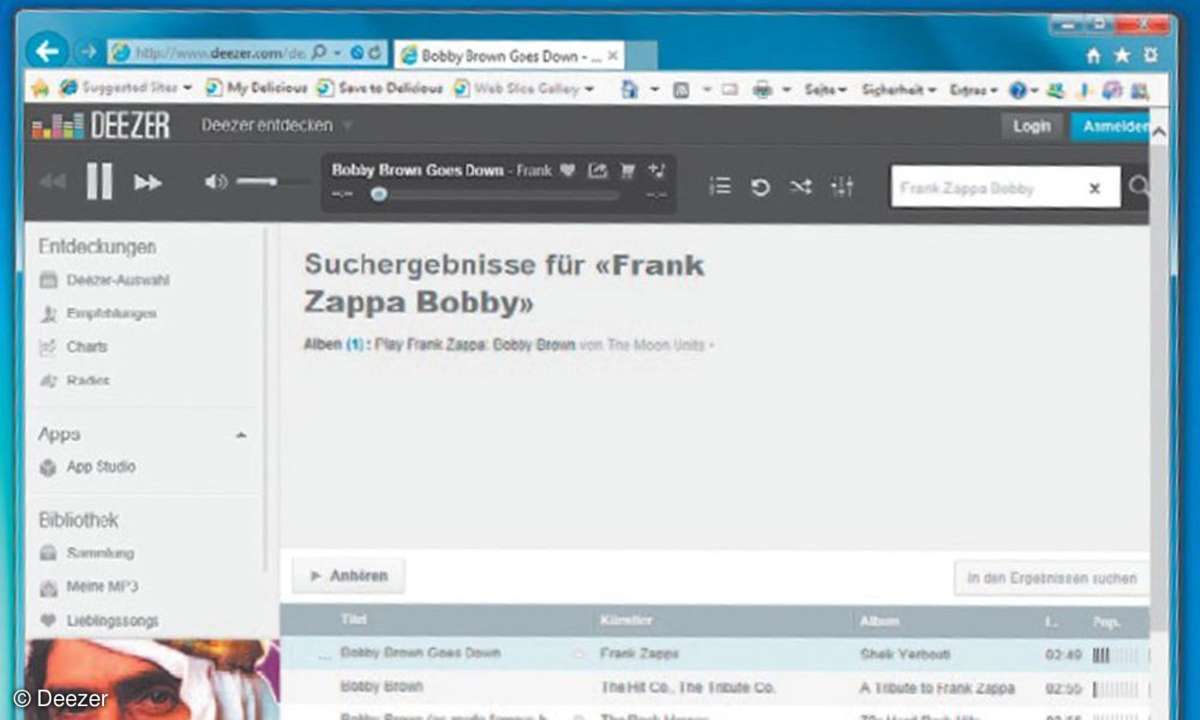Open My Delicious bookmark
Image resolution: width=1200 pixels, height=720 pixels.
[x=257, y=88]
